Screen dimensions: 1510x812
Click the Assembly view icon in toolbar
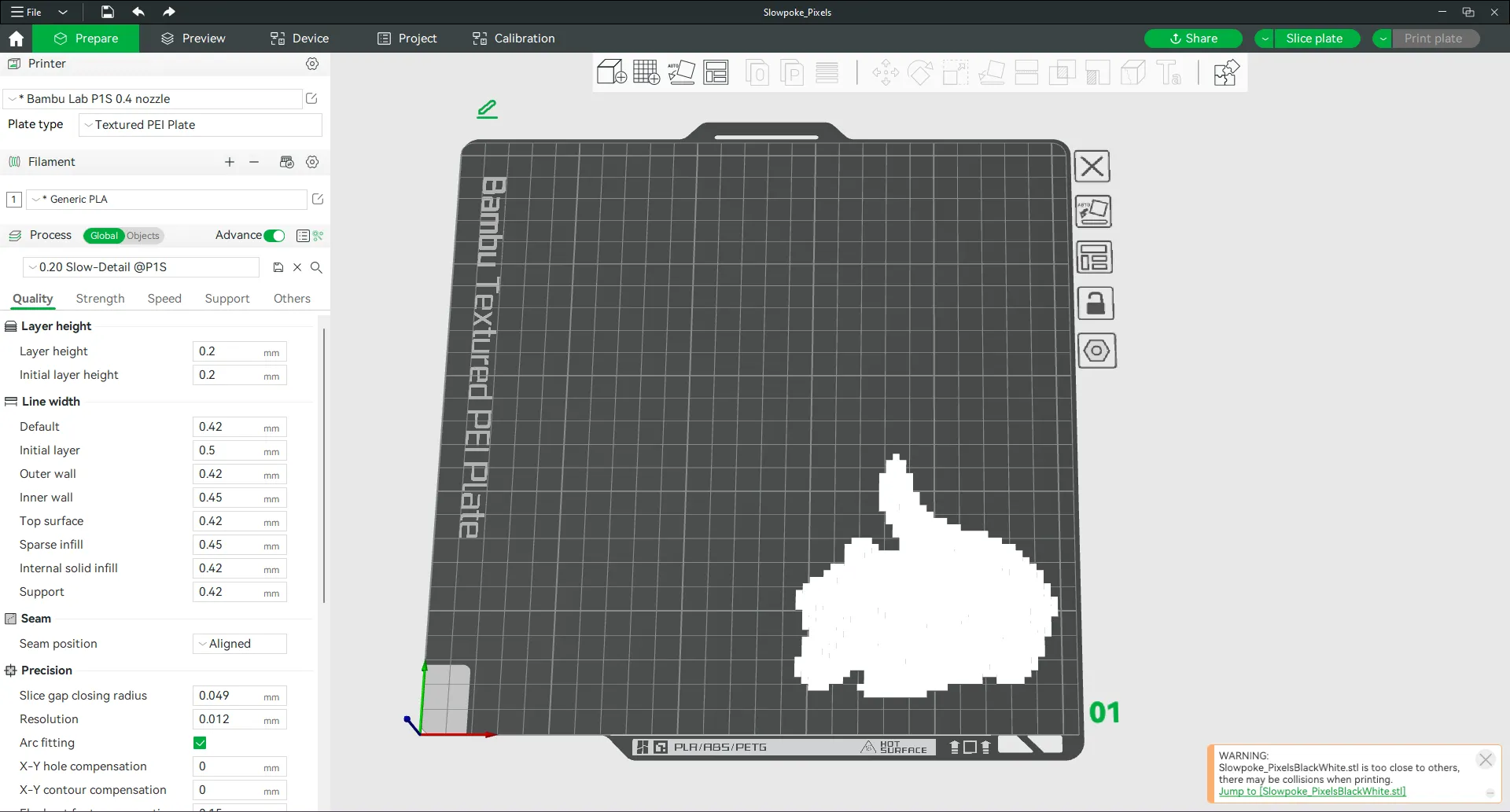pyautogui.click(x=1226, y=72)
